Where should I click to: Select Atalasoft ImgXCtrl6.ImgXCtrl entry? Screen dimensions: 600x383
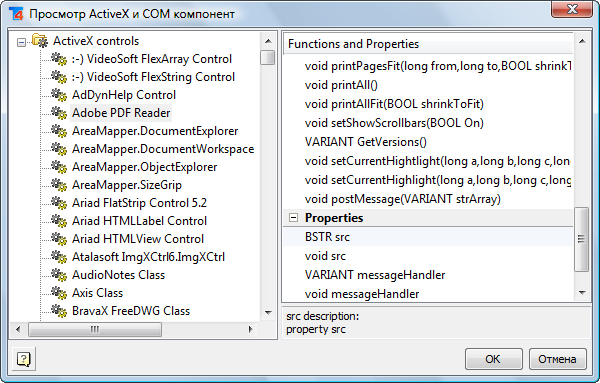148,257
